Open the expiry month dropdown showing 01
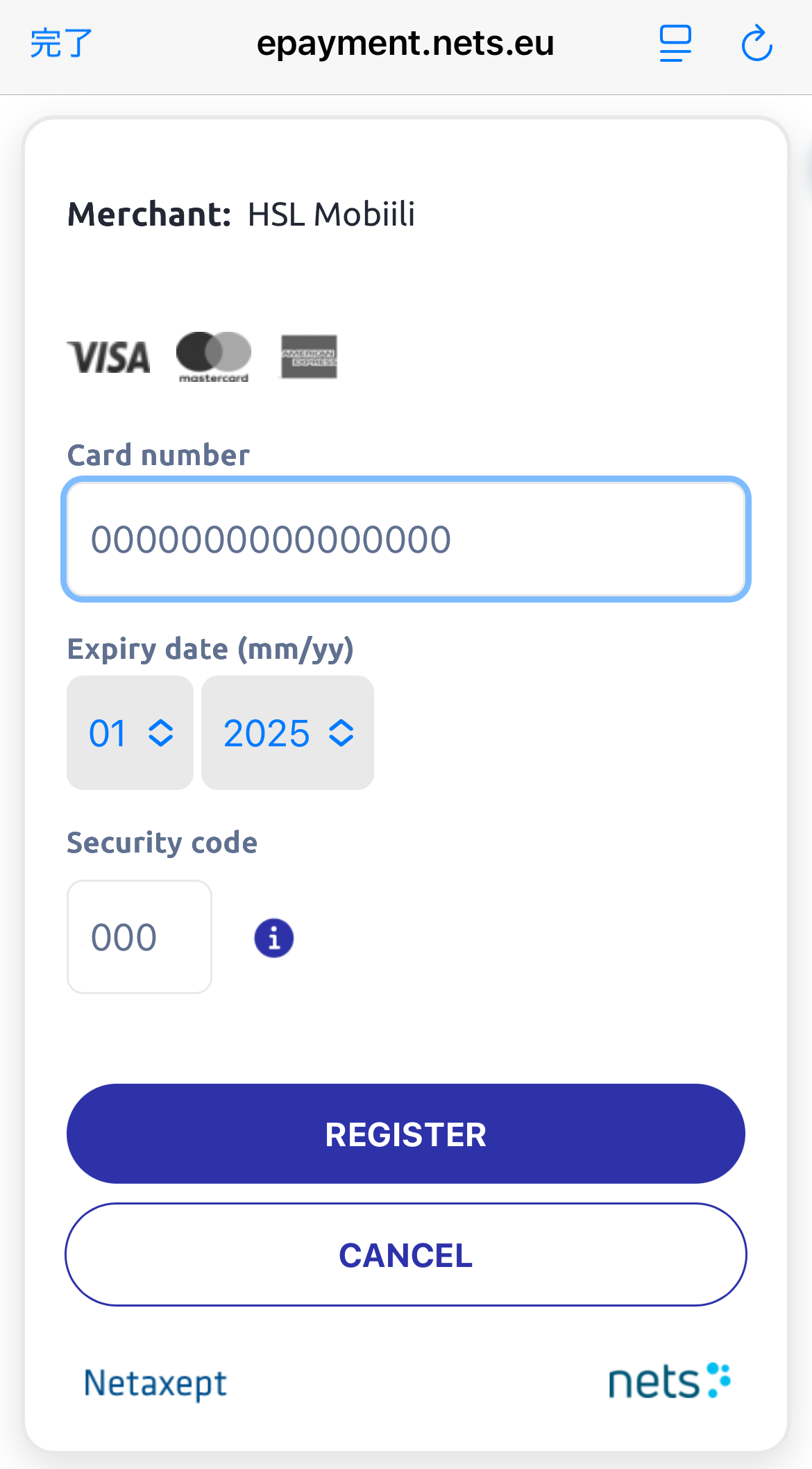The width and height of the screenshot is (812, 1469). [130, 733]
